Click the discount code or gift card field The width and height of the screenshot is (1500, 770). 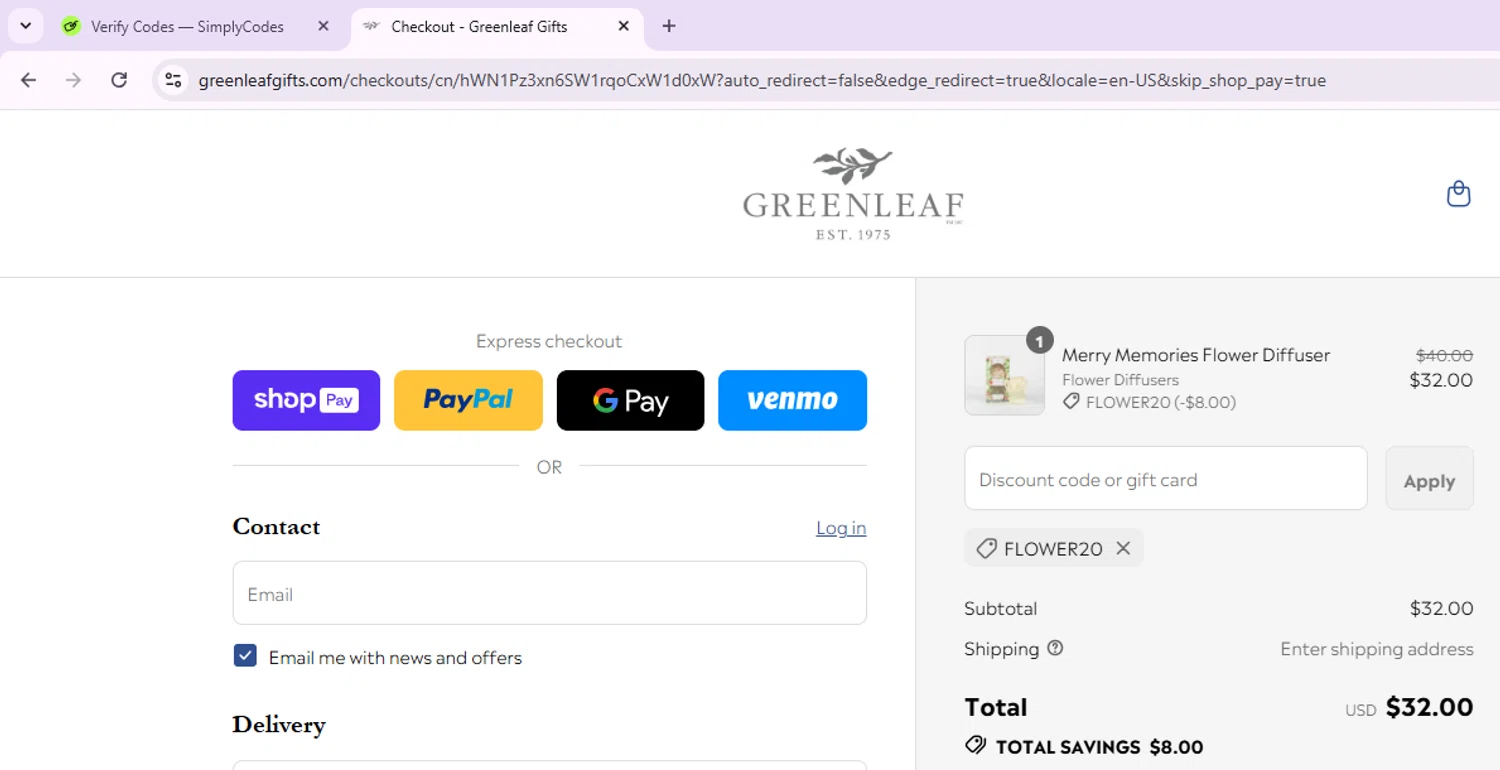[1165, 479]
